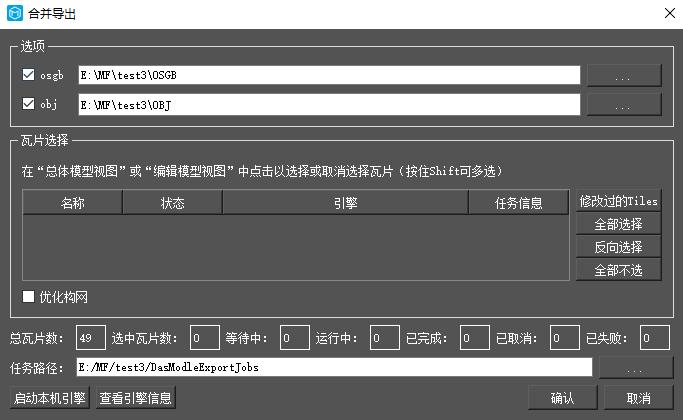The height and width of the screenshot is (420, 683).
Task: Click the 总瓦片数 value field
Action: 91,338
